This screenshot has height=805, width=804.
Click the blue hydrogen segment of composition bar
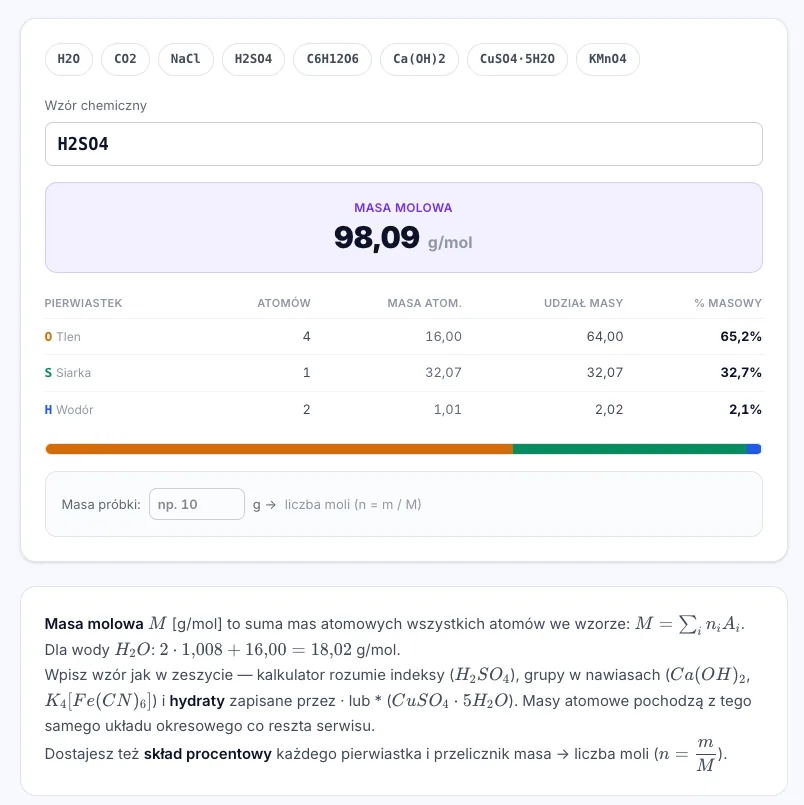tap(754, 449)
